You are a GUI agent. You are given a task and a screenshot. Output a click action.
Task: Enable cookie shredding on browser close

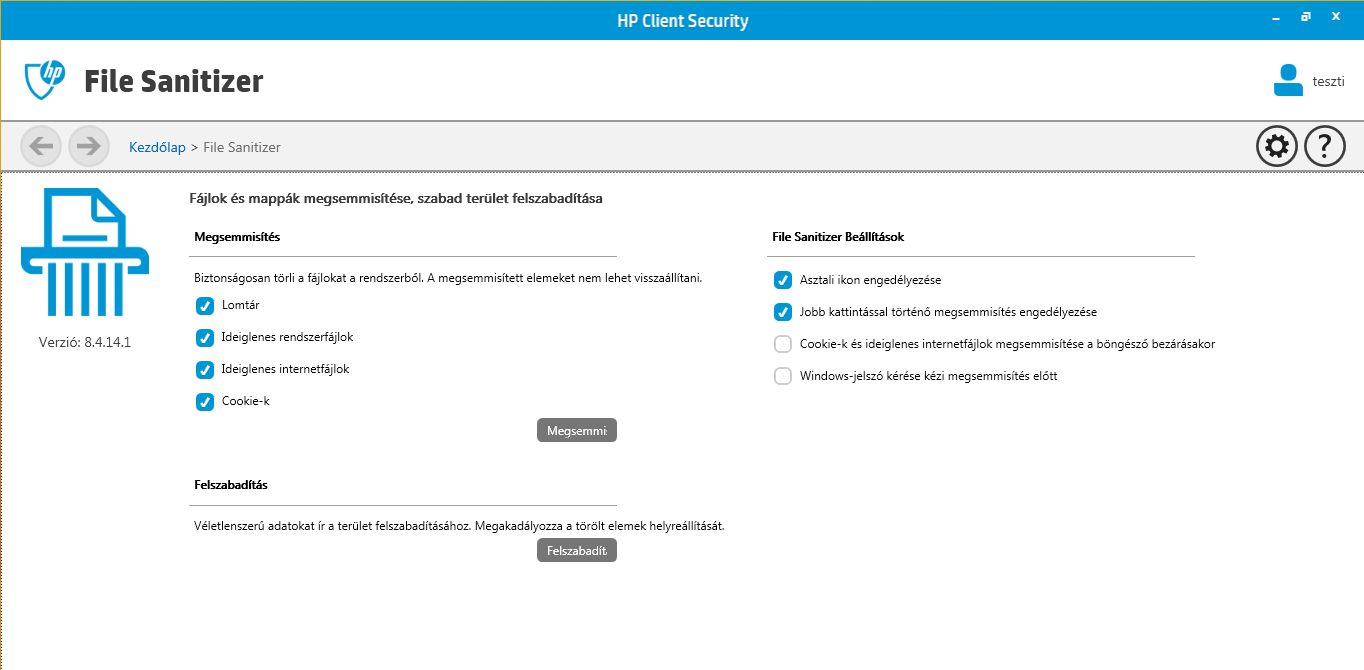[783, 345]
